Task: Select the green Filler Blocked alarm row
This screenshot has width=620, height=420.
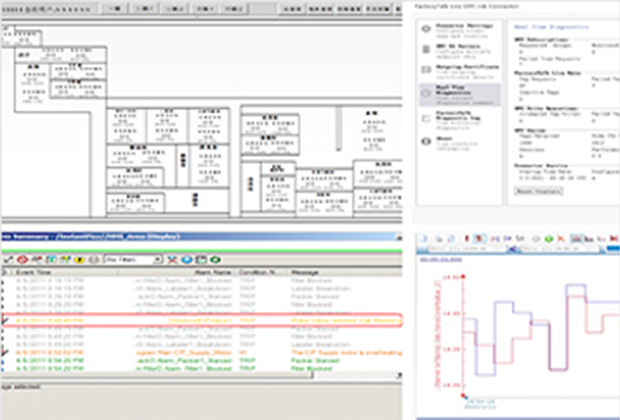Action: (x=202, y=369)
